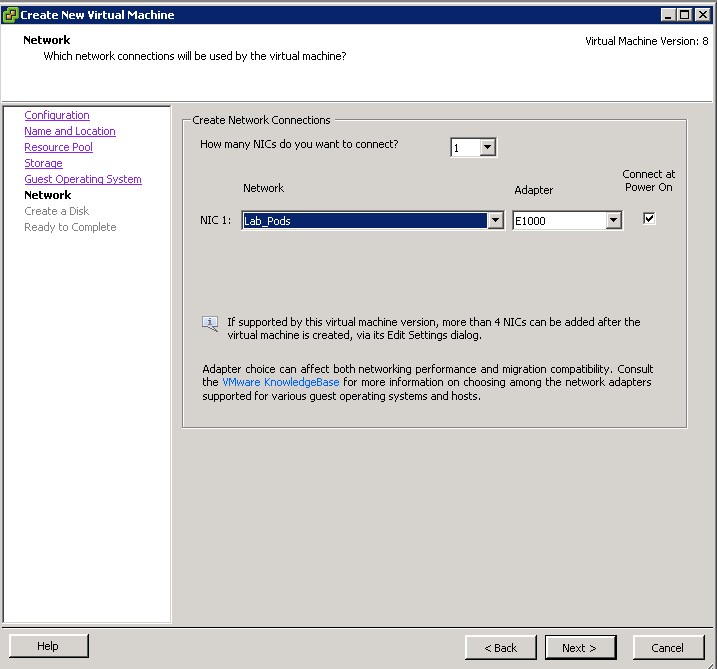Screen dimensions: 717x669
Task: Open the Name and Location step
Action: (x=70, y=131)
